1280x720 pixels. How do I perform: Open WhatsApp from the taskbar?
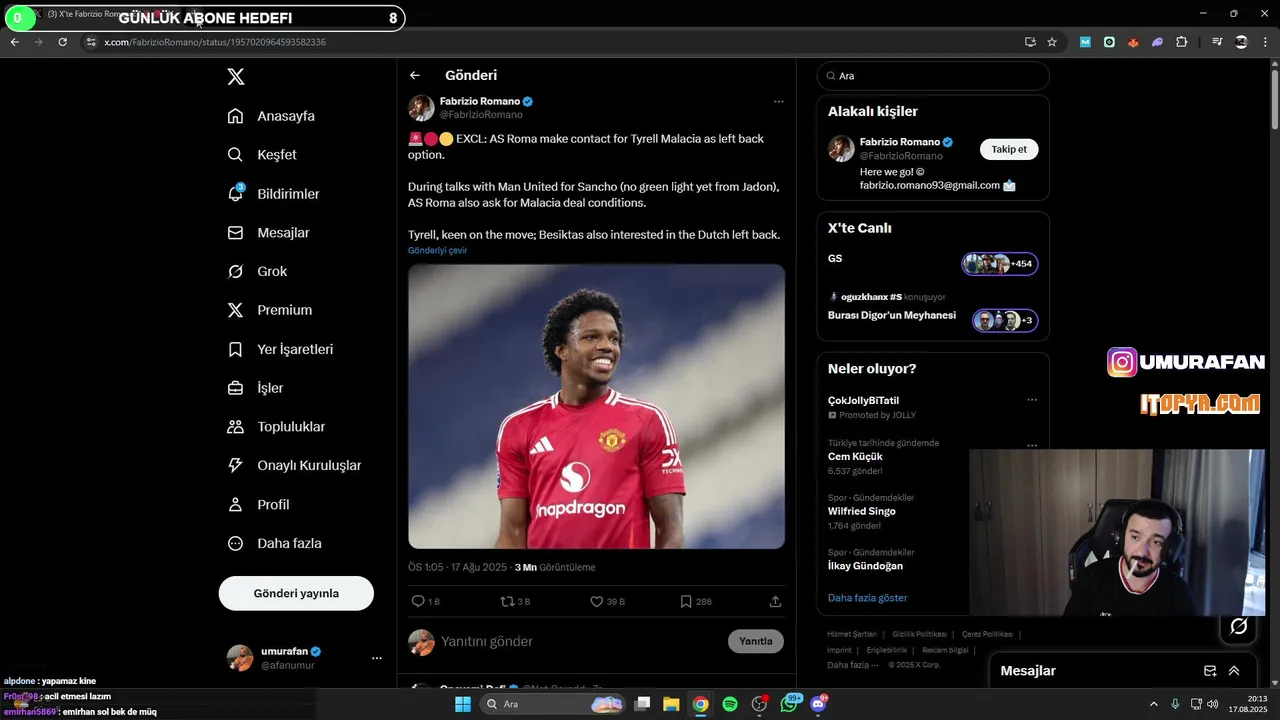click(x=790, y=704)
